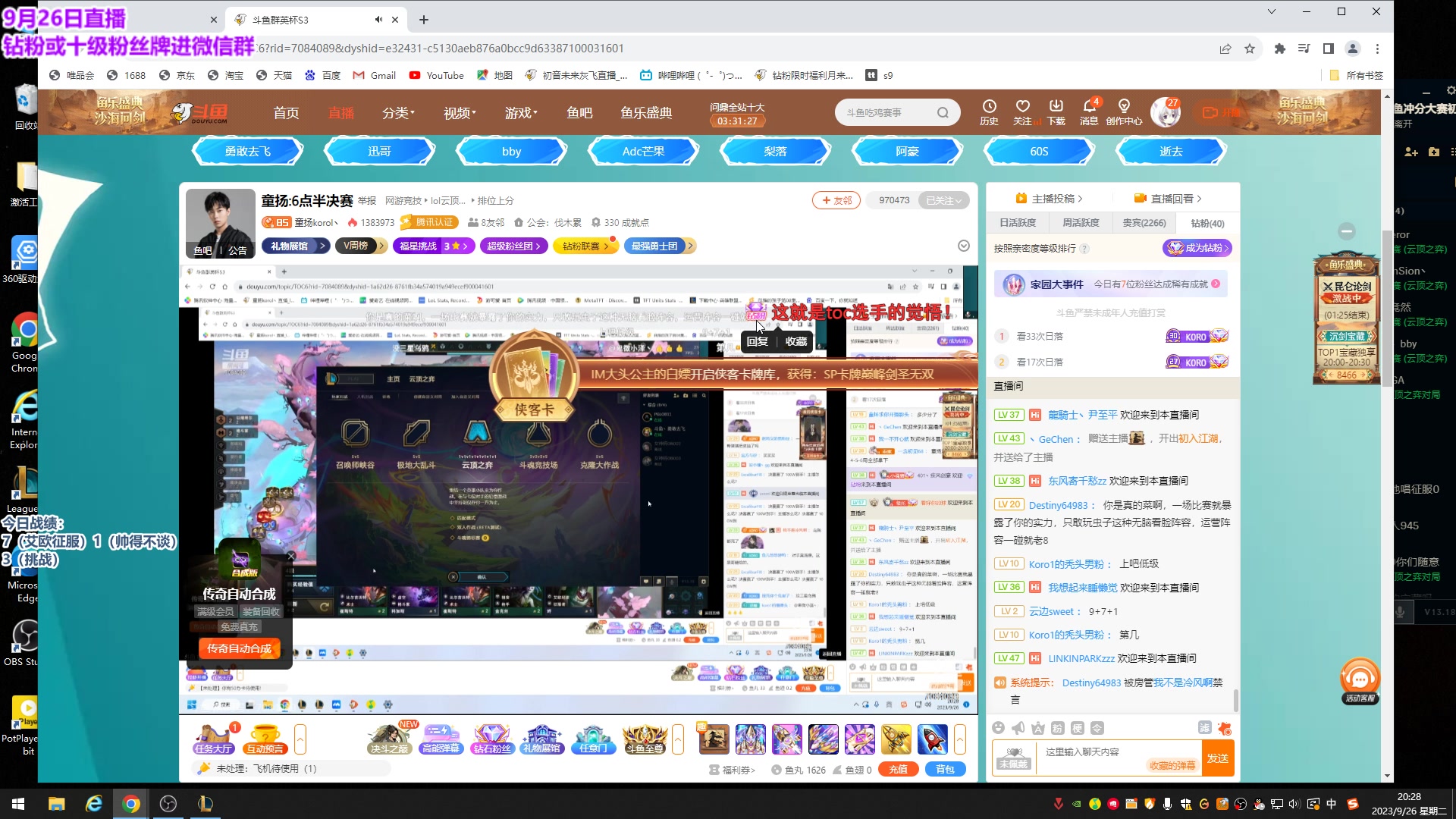Switch to the 日活跃度 tab
The height and width of the screenshot is (819, 1456).
tap(1017, 222)
